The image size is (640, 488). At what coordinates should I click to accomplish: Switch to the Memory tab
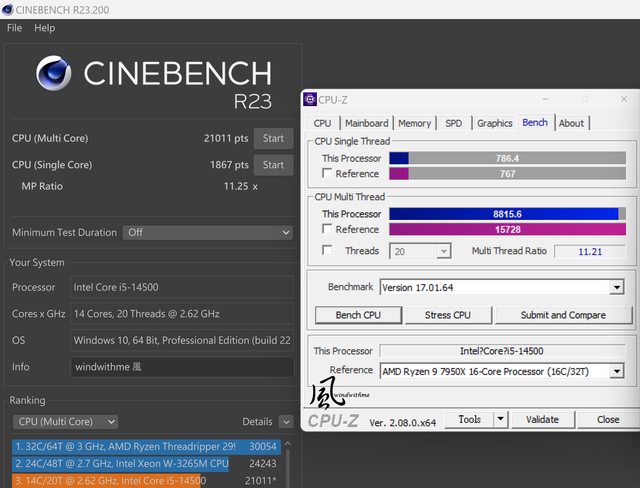414,123
